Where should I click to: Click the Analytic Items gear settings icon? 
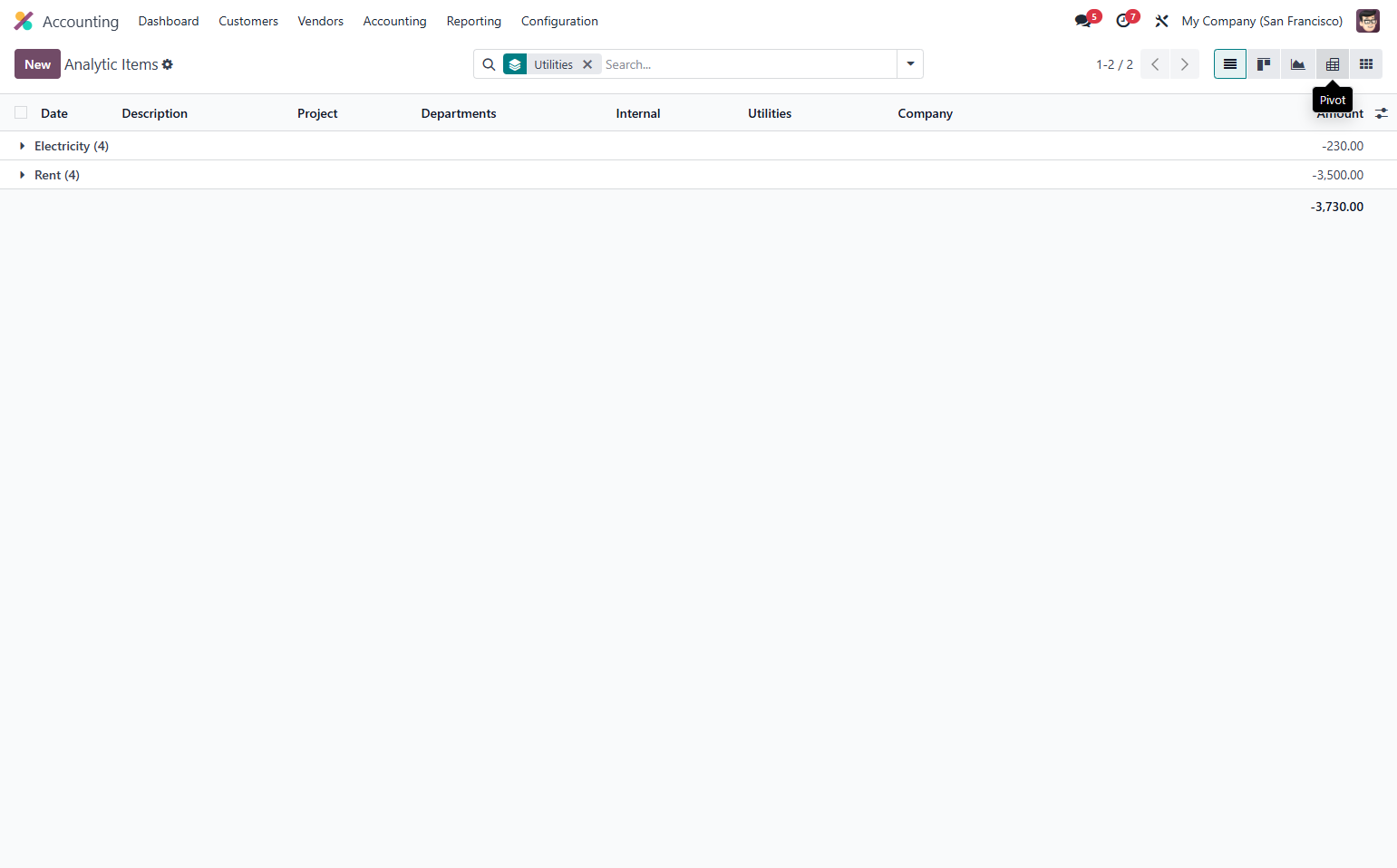(x=168, y=64)
